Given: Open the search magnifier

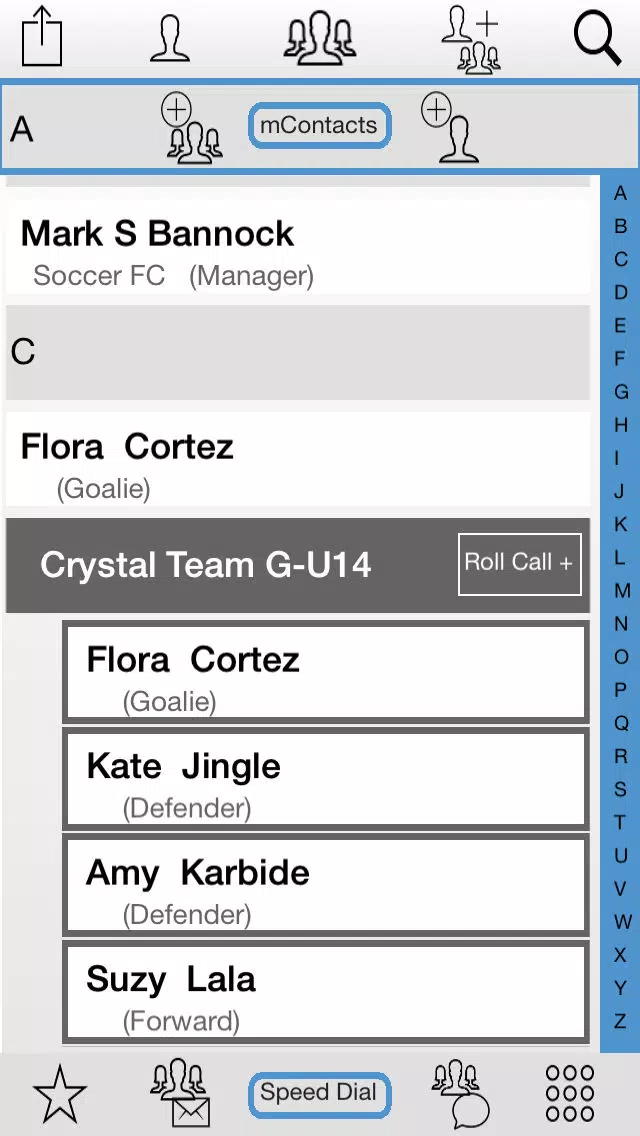Looking at the screenshot, I should tap(597, 38).
